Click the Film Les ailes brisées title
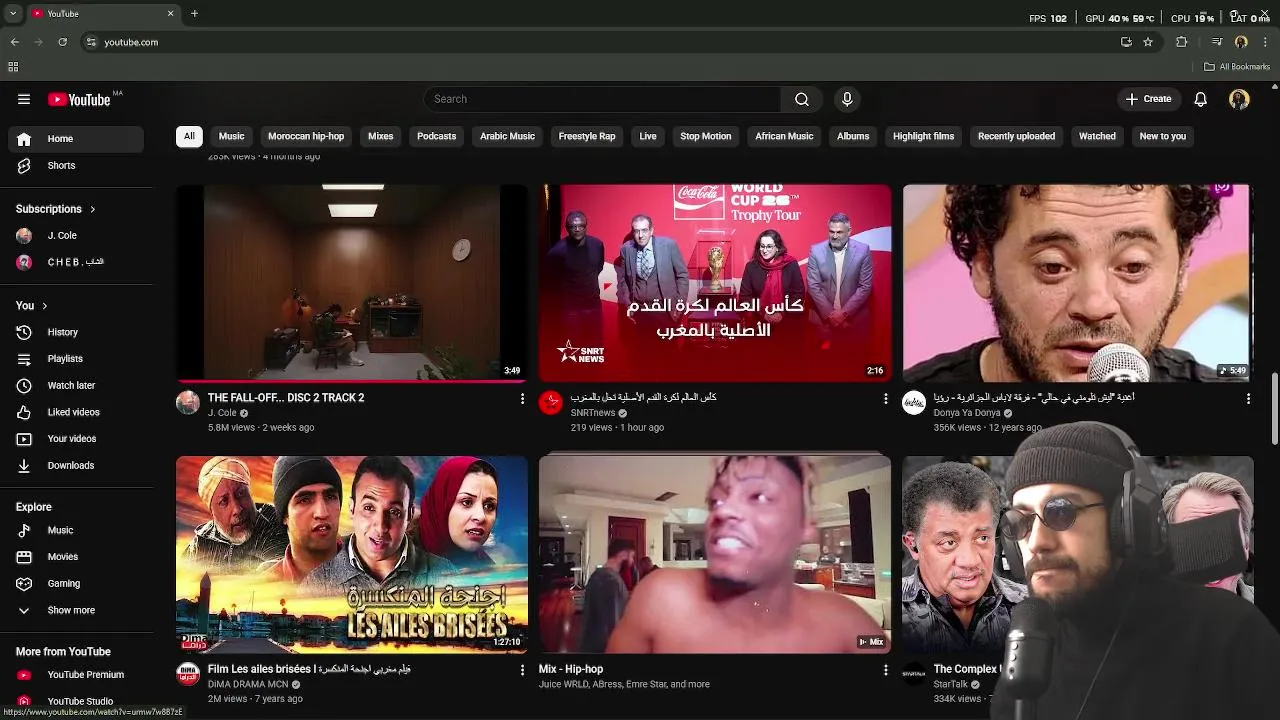 tap(309, 669)
